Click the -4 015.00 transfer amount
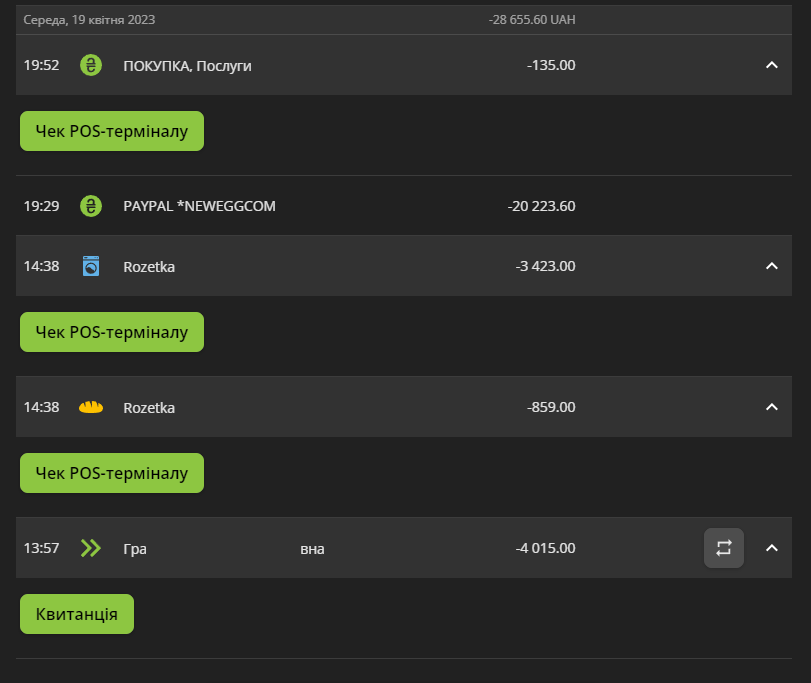The width and height of the screenshot is (811, 683). pyautogui.click(x=545, y=548)
